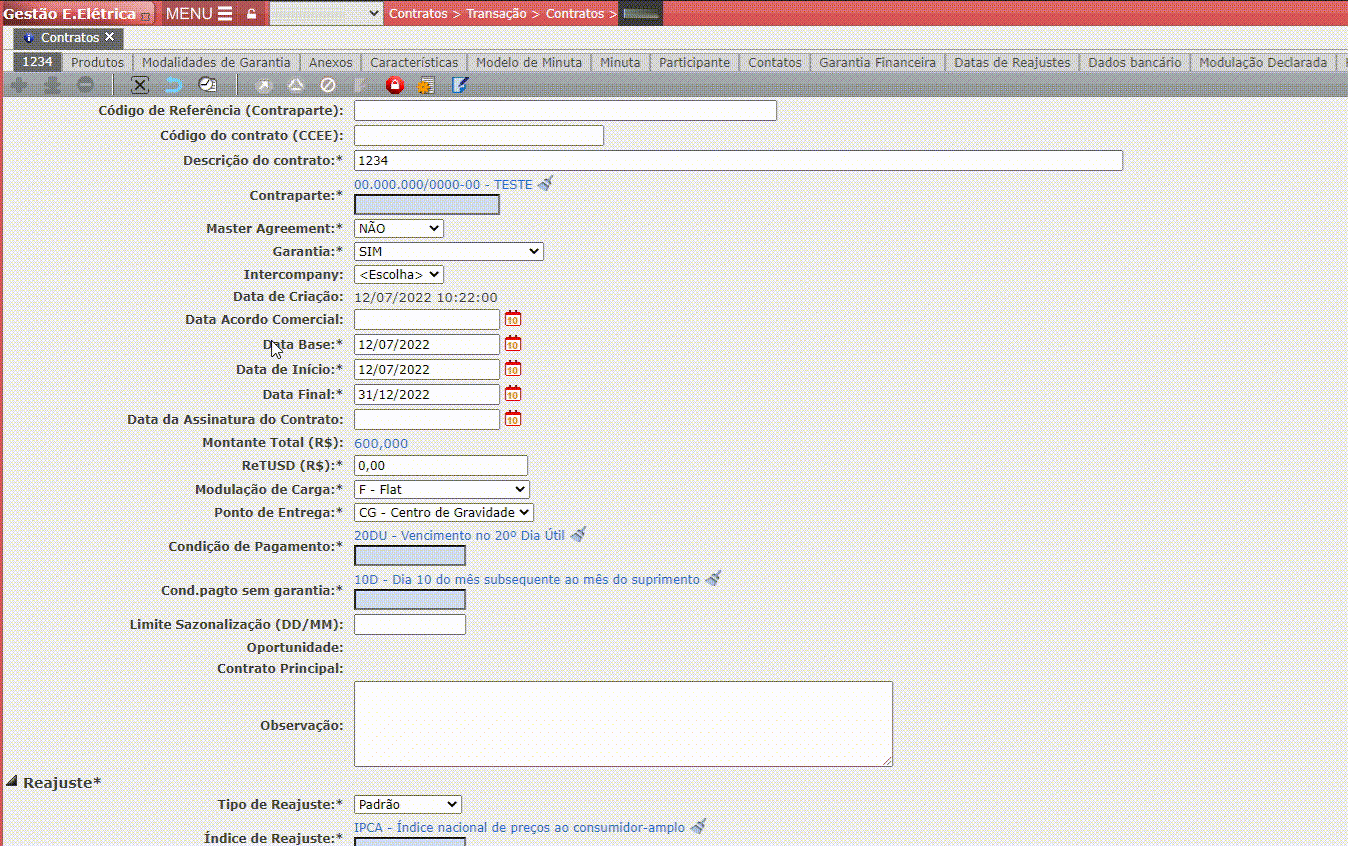Click the document with gear icon
This screenshot has width=1348, height=846.
(x=426, y=85)
